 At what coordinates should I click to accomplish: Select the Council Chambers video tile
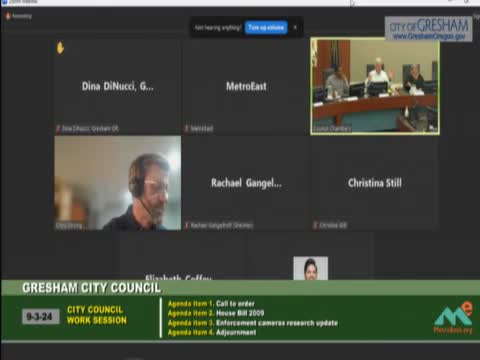coord(375,86)
